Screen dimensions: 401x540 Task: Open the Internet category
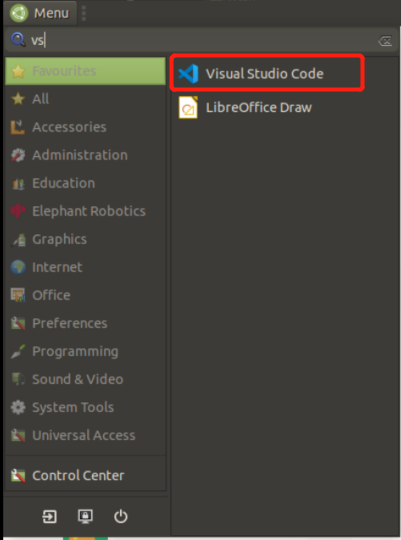pos(85,267)
